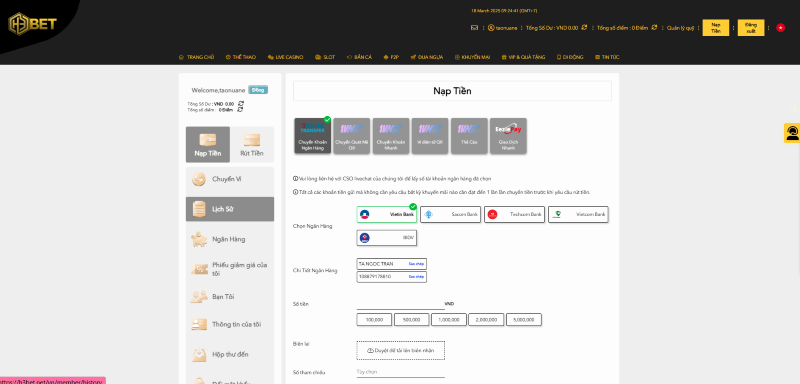Select Ví điện tử QR payment method
Image resolution: width=800 pixels, height=384 pixels.
coord(430,136)
